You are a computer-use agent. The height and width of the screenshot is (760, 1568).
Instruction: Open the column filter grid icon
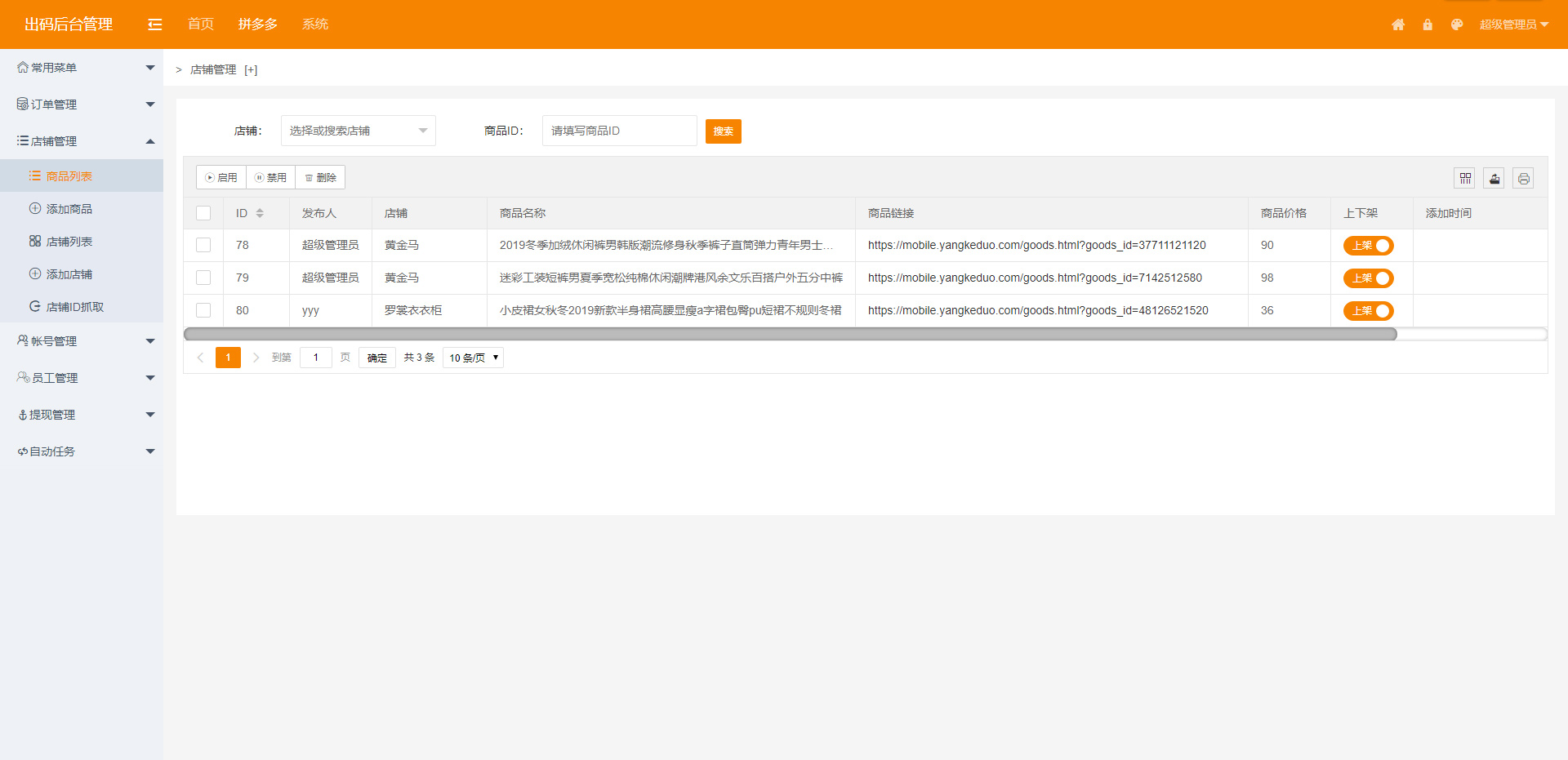tap(1465, 178)
